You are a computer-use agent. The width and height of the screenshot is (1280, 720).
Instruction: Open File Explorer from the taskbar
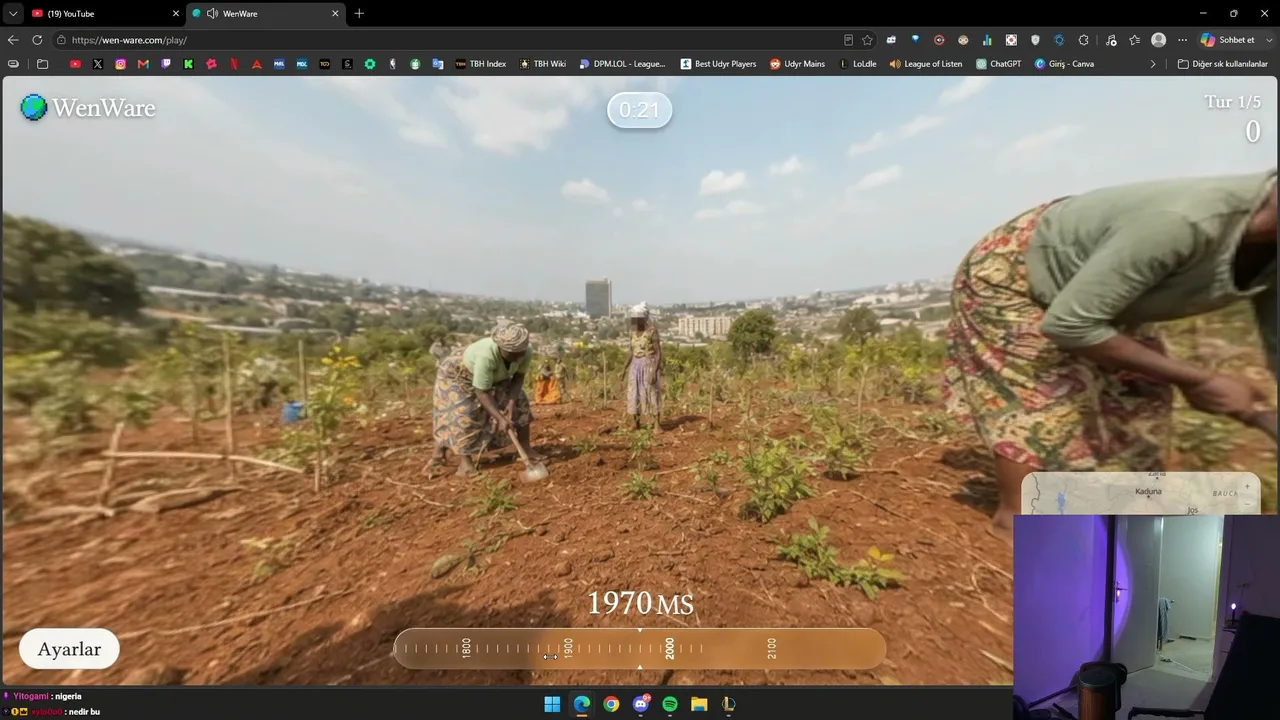coord(699,704)
